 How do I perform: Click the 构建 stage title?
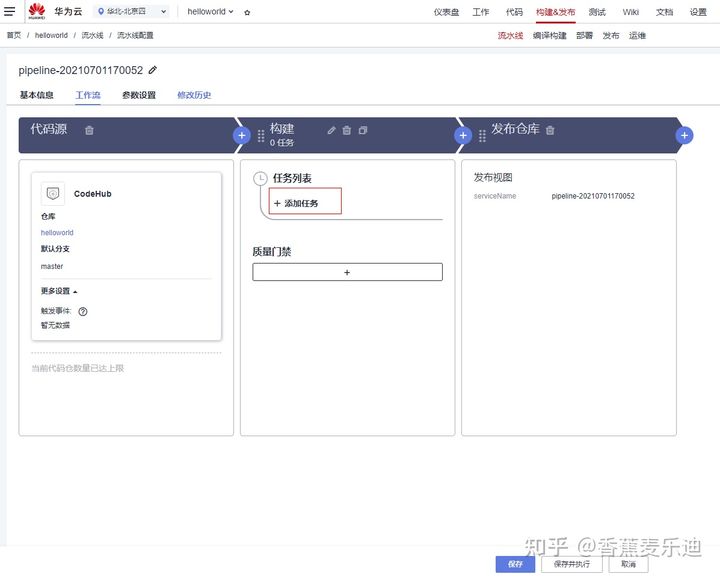click(x=282, y=129)
